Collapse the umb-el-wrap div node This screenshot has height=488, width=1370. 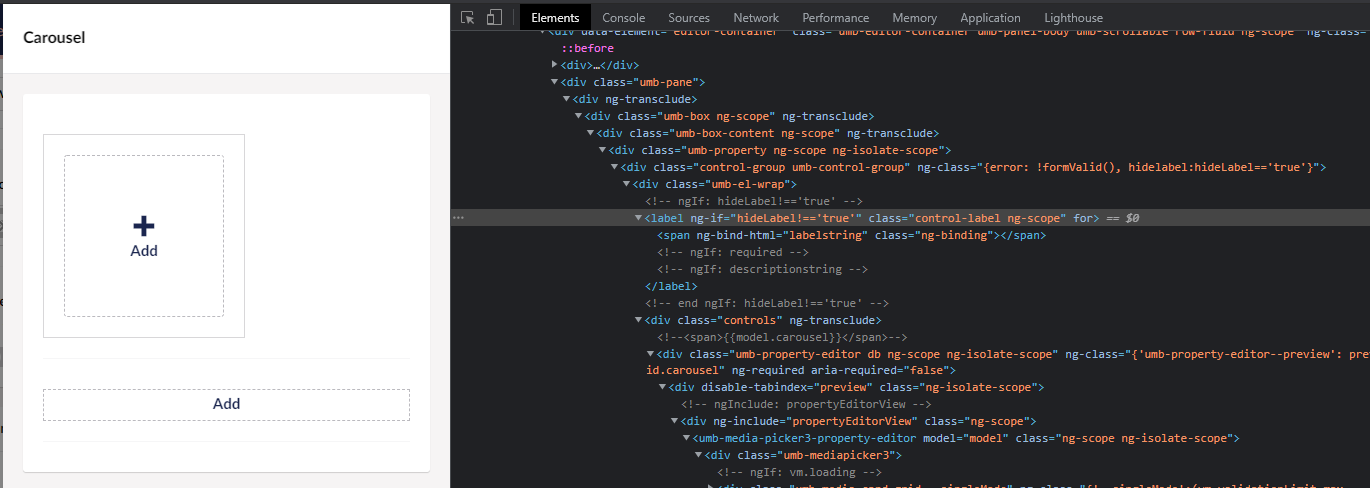[x=627, y=184]
